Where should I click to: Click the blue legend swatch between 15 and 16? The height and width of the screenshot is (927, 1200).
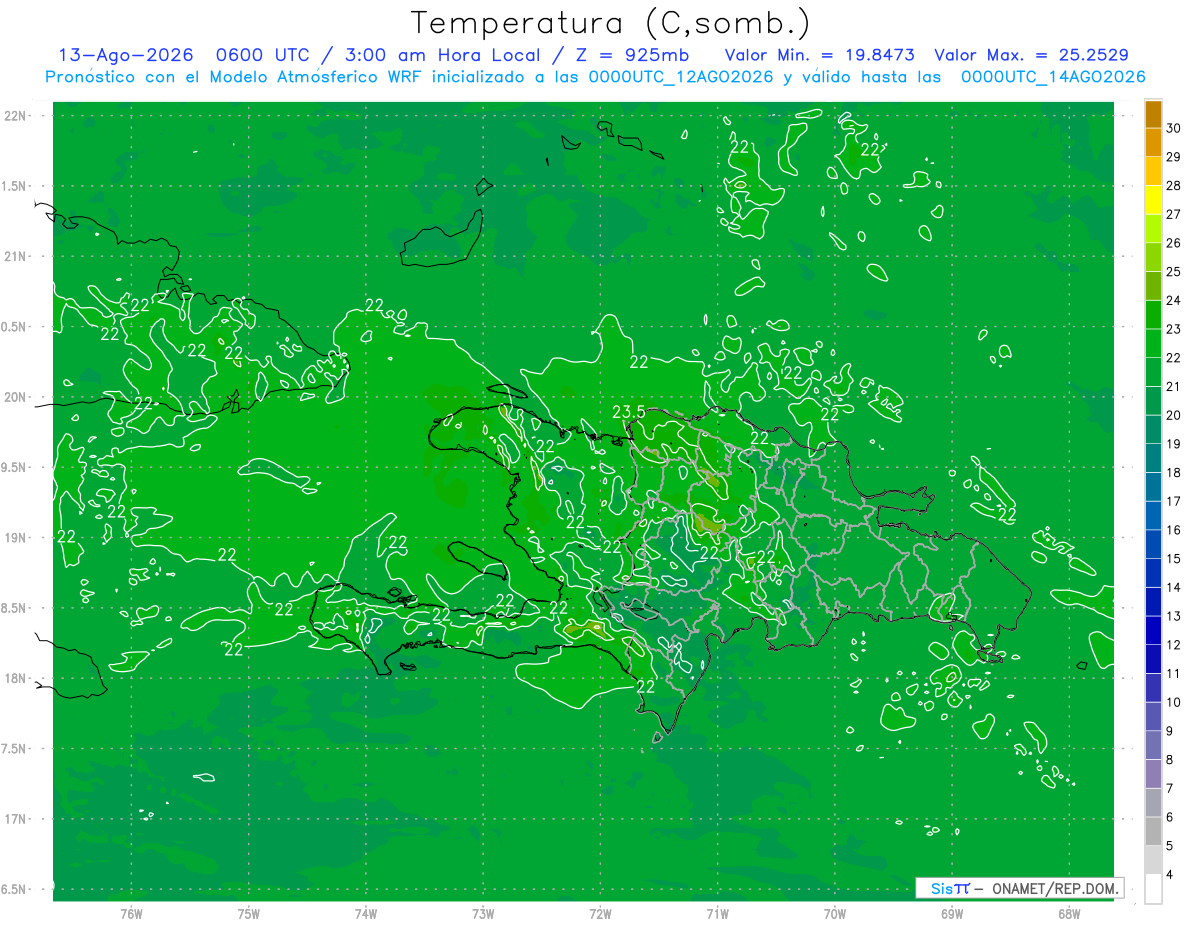coord(1153,544)
